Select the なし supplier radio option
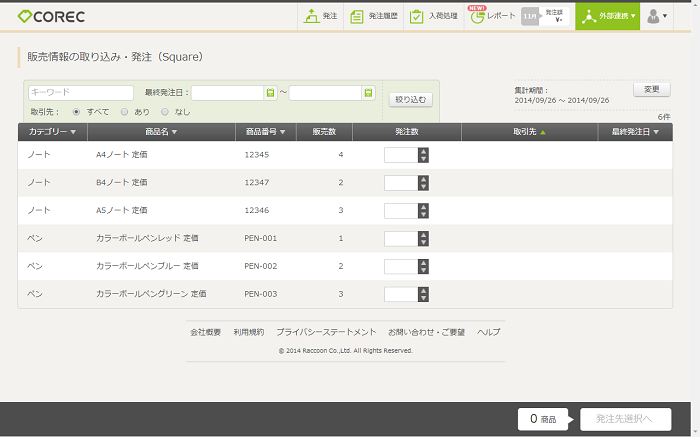The width and height of the screenshot is (700, 437). pyautogui.click(x=165, y=112)
